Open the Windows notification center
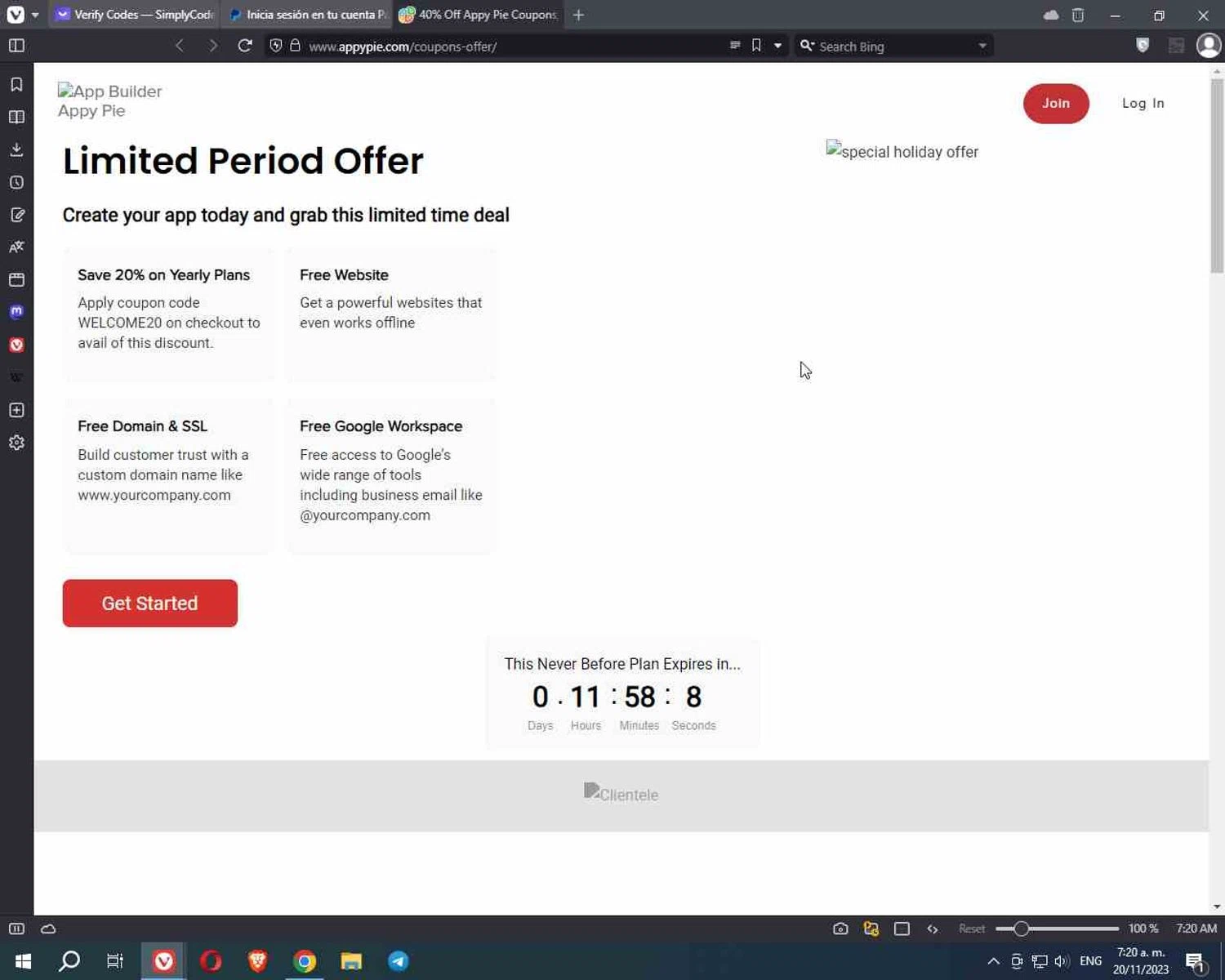This screenshot has width=1225, height=980. click(x=1196, y=962)
